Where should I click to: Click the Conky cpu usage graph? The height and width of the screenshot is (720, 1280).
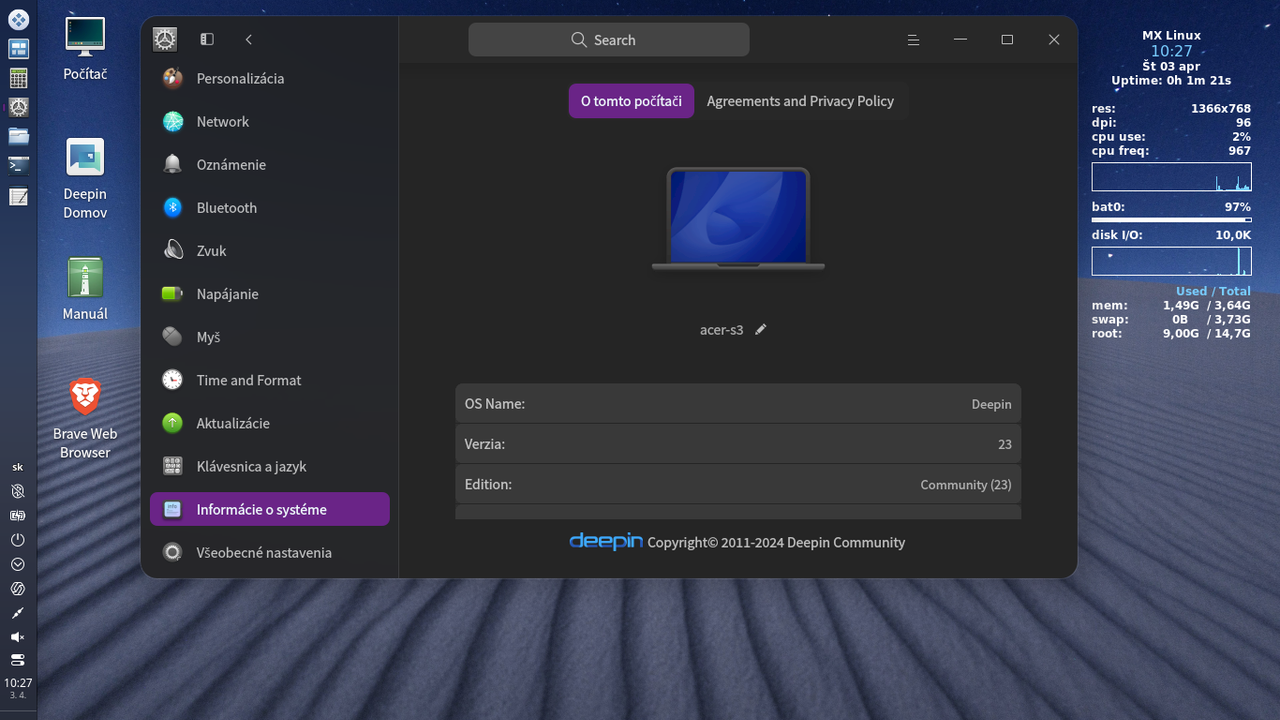pos(1171,177)
